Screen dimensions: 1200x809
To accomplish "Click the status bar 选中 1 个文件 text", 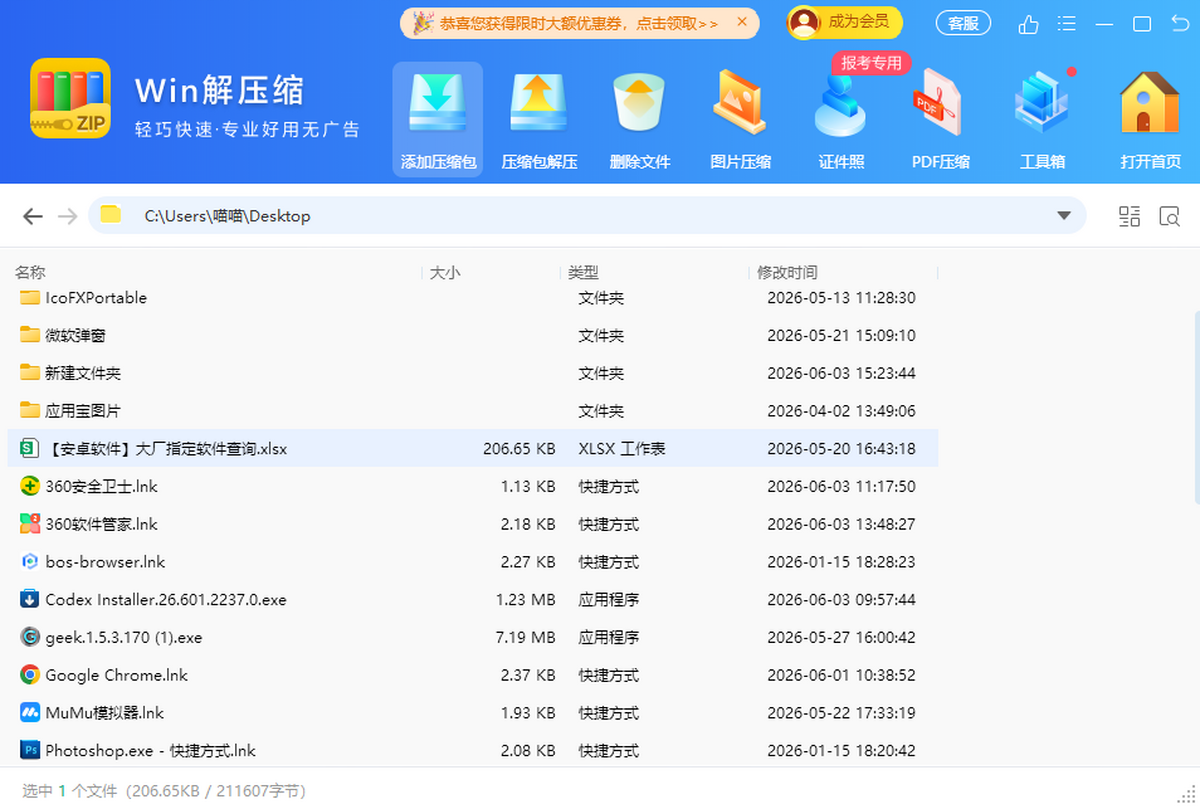I will tap(68, 791).
